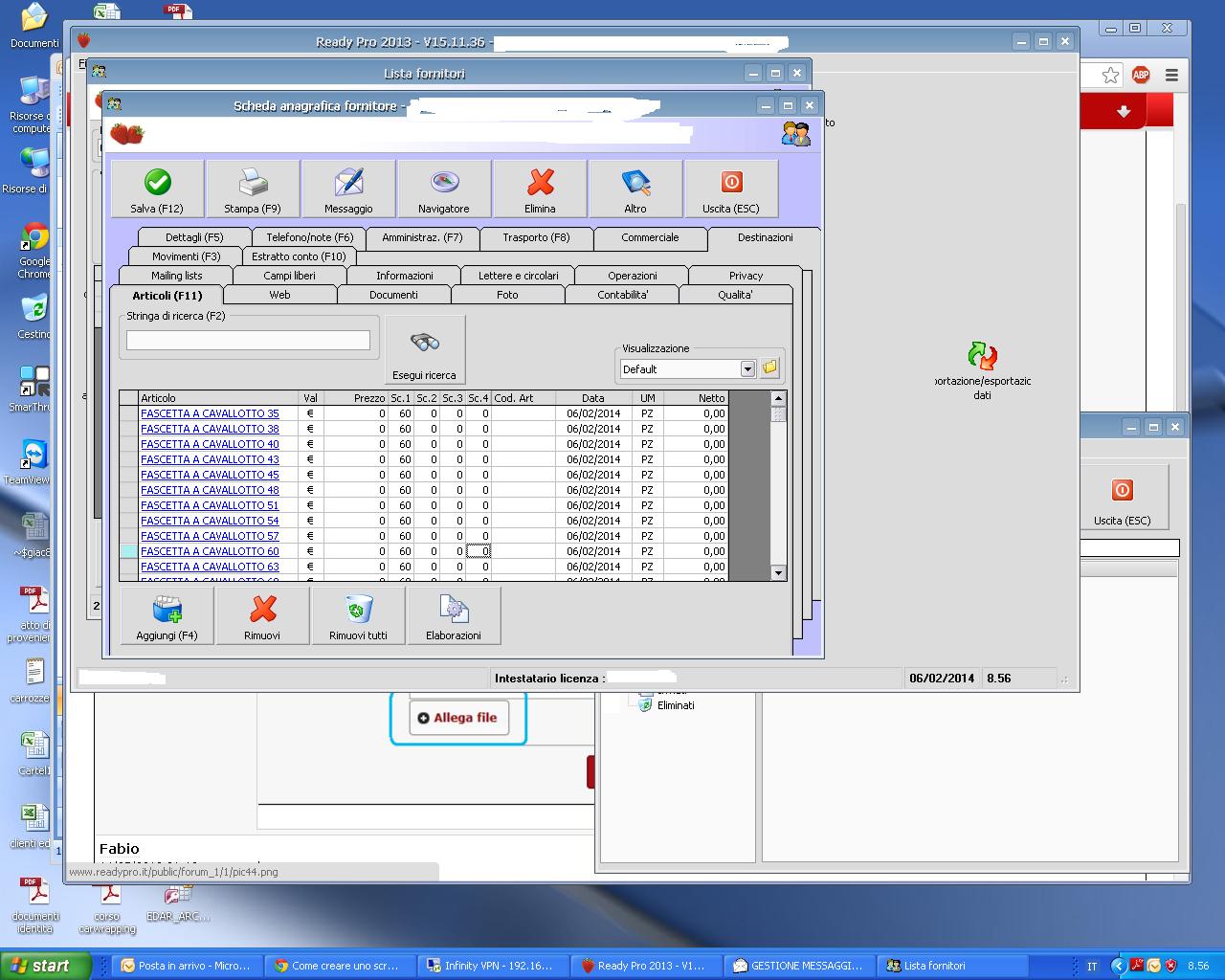Expand the Visualizzazione Default dropdown
The width and height of the screenshot is (1225, 980).
747,369
